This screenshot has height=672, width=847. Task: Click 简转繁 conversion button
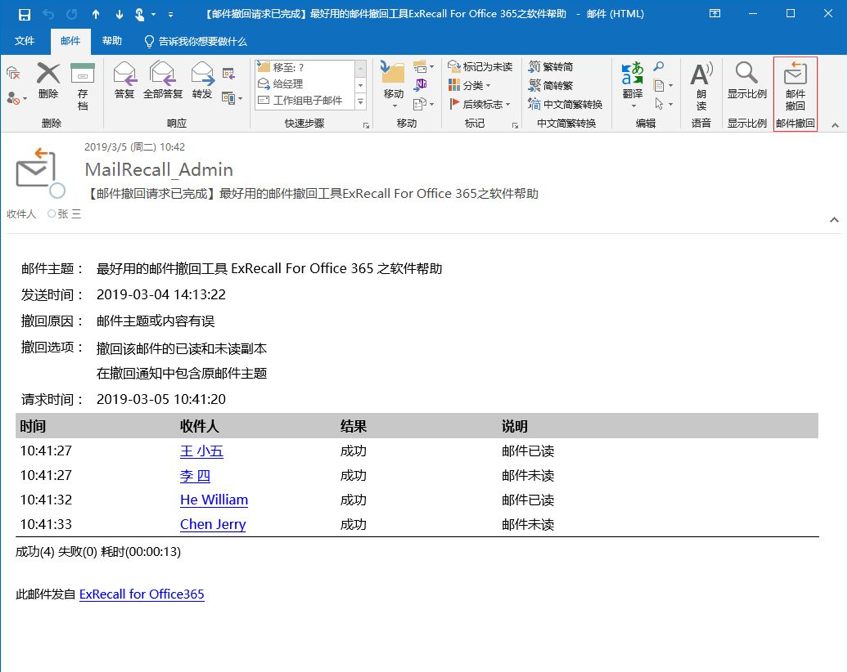pos(550,85)
